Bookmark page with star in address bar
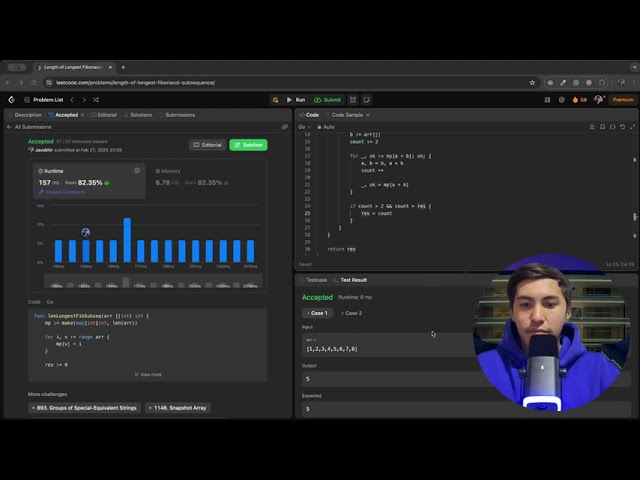The image size is (640, 480). (532, 82)
